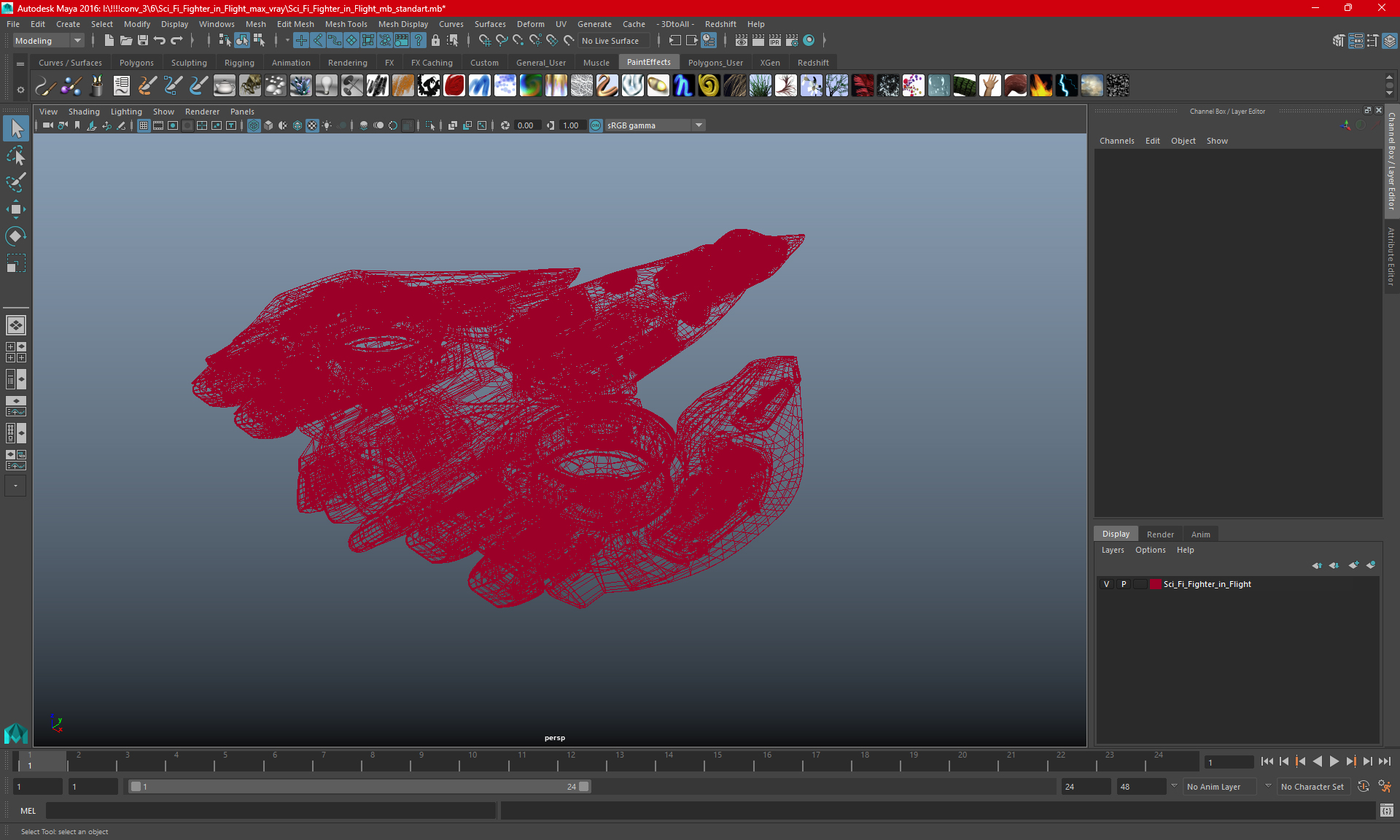
Task: Pick the yellow spiral brush preset
Action: click(x=709, y=86)
